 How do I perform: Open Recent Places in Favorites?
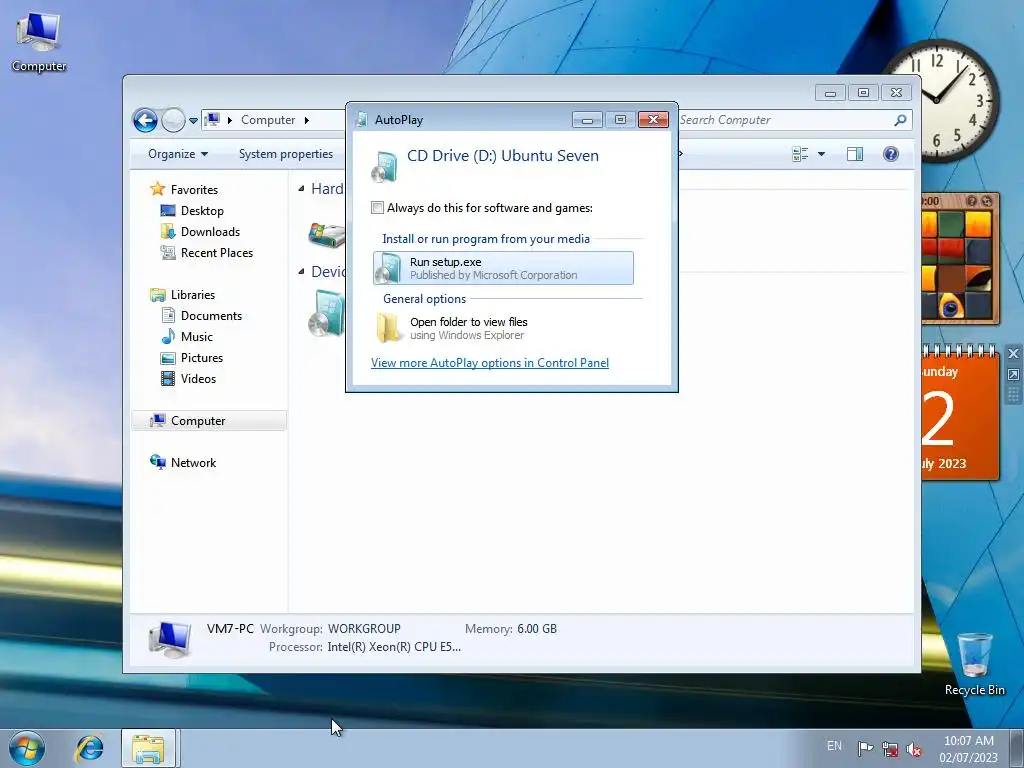coord(216,253)
